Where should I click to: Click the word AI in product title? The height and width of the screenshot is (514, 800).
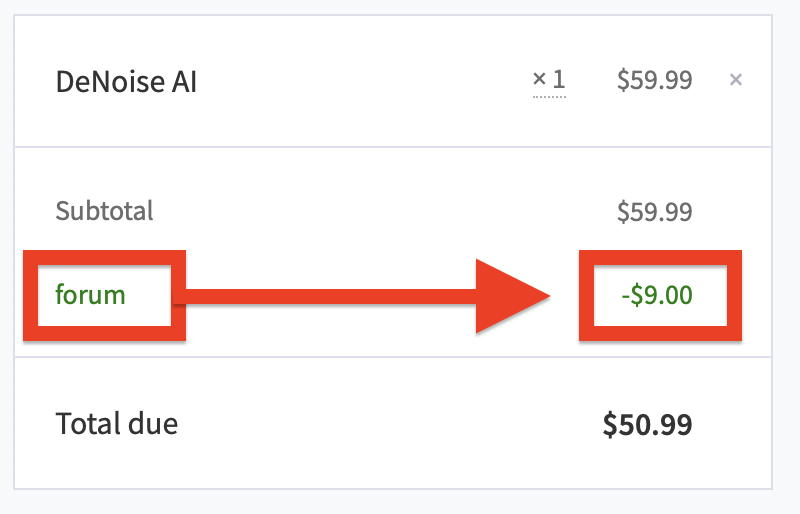(x=183, y=82)
